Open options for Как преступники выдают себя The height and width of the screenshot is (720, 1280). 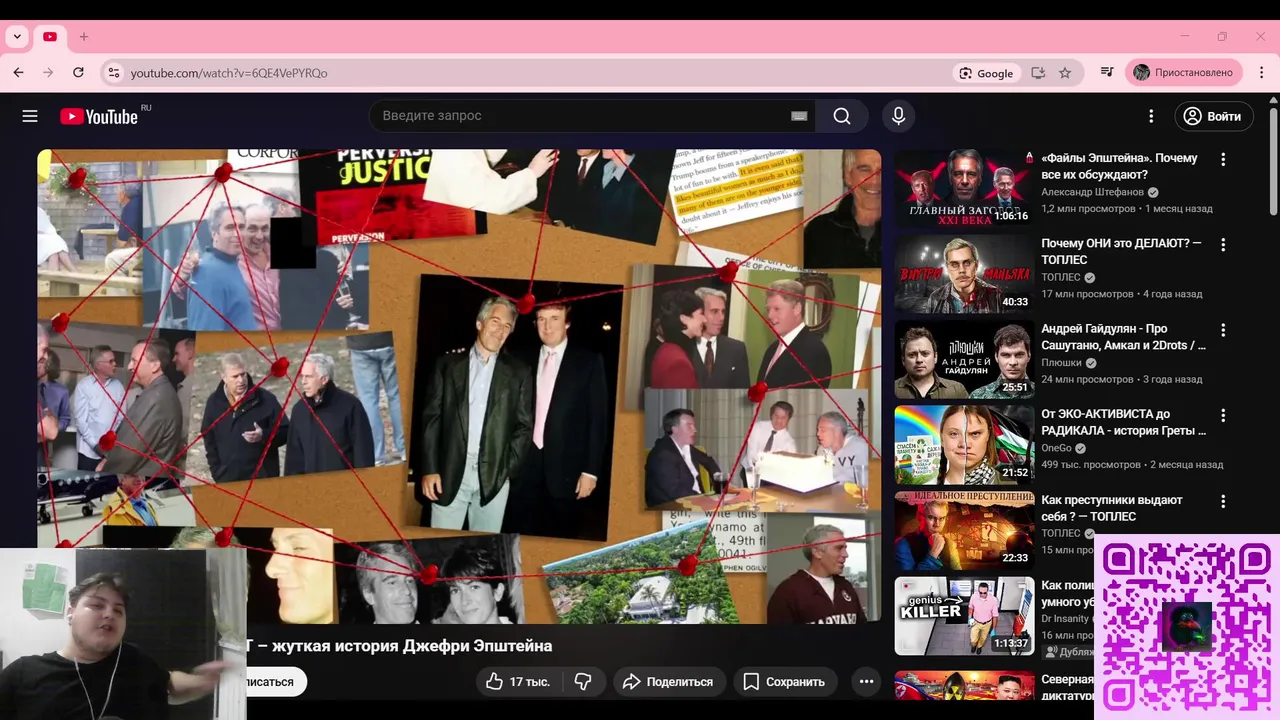click(x=1222, y=500)
